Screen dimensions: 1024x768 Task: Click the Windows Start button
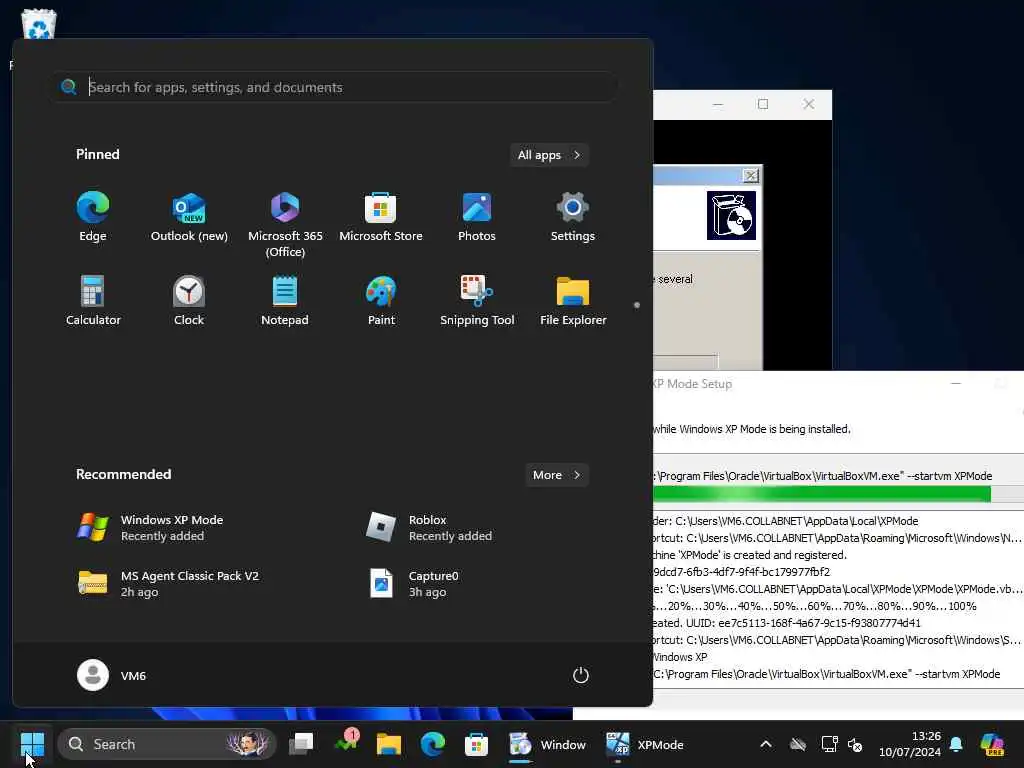tap(32, 744)
